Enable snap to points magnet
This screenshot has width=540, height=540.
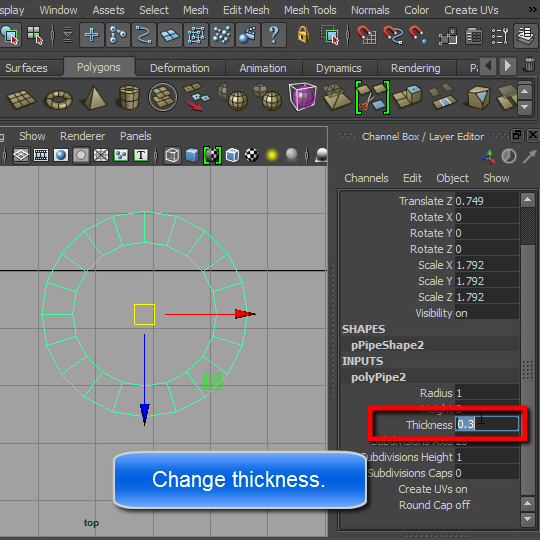pyautogui.click(x=418, y=35)
